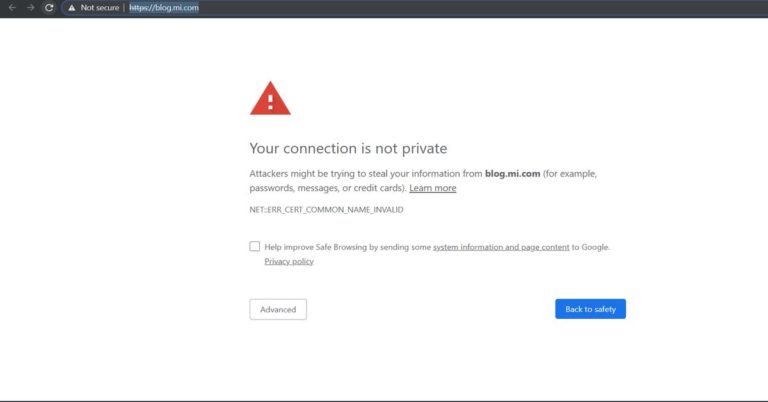Click the "Not secure" label in address bar

point(100,8)
